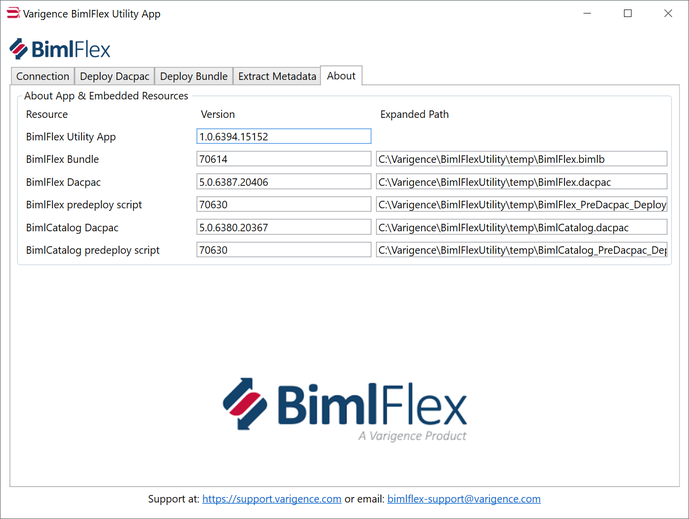Close the BimlFlex Utility App window
The image size is (689, 519).
click(x=668, y=13)
